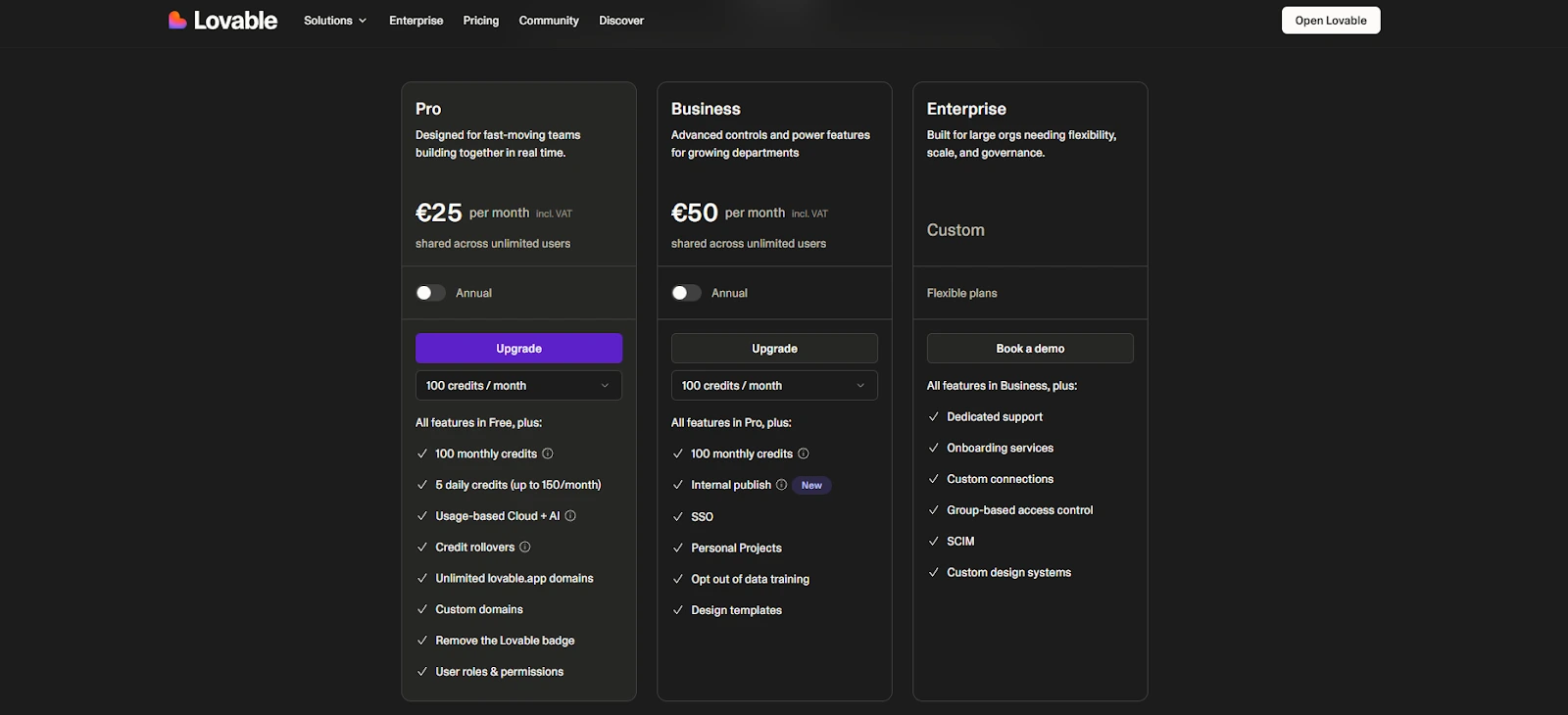Open the Pro plan credits per month dropdown
The height and width of the screenshot is (715, 1568).
click(518, 386)
